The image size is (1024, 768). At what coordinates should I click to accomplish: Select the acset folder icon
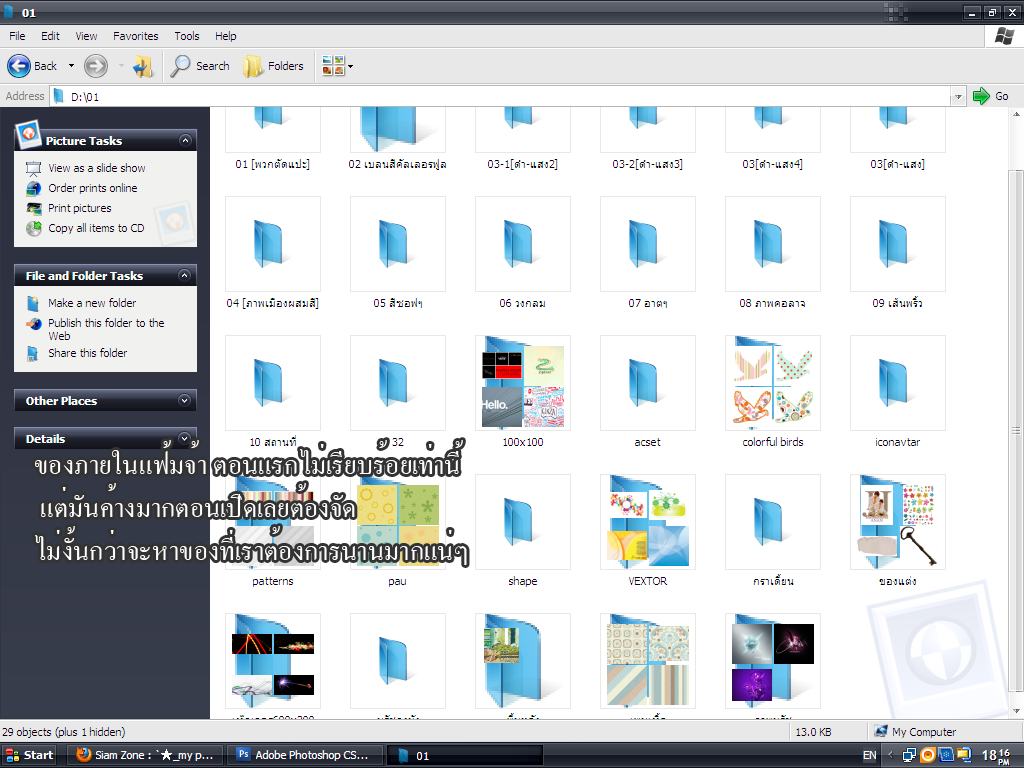coord(648,383)
